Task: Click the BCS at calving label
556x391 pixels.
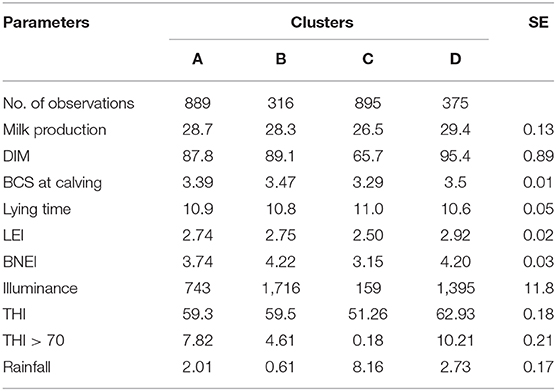Action: (x=52, y=183)
